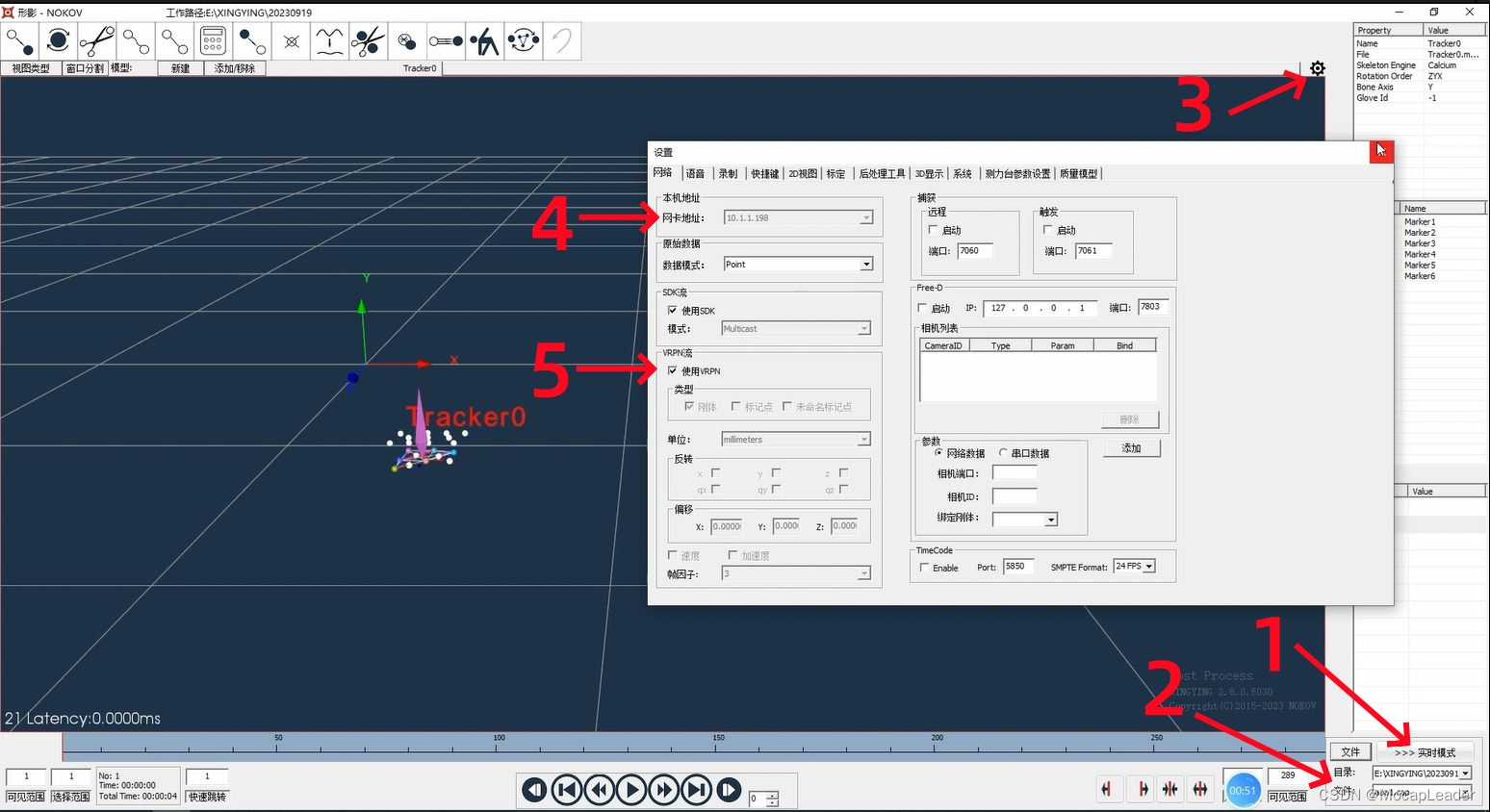
Task: Click the fast-forward double-arrow button
Action: click(664, 790)
